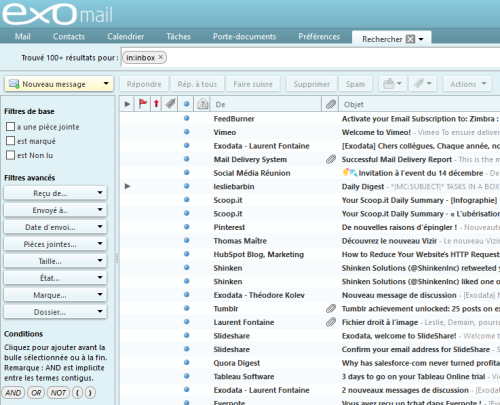Toggle unread dot on Pinterest message
The width and height of the screenshot is (500, 405).
click(x=187, y=227)
